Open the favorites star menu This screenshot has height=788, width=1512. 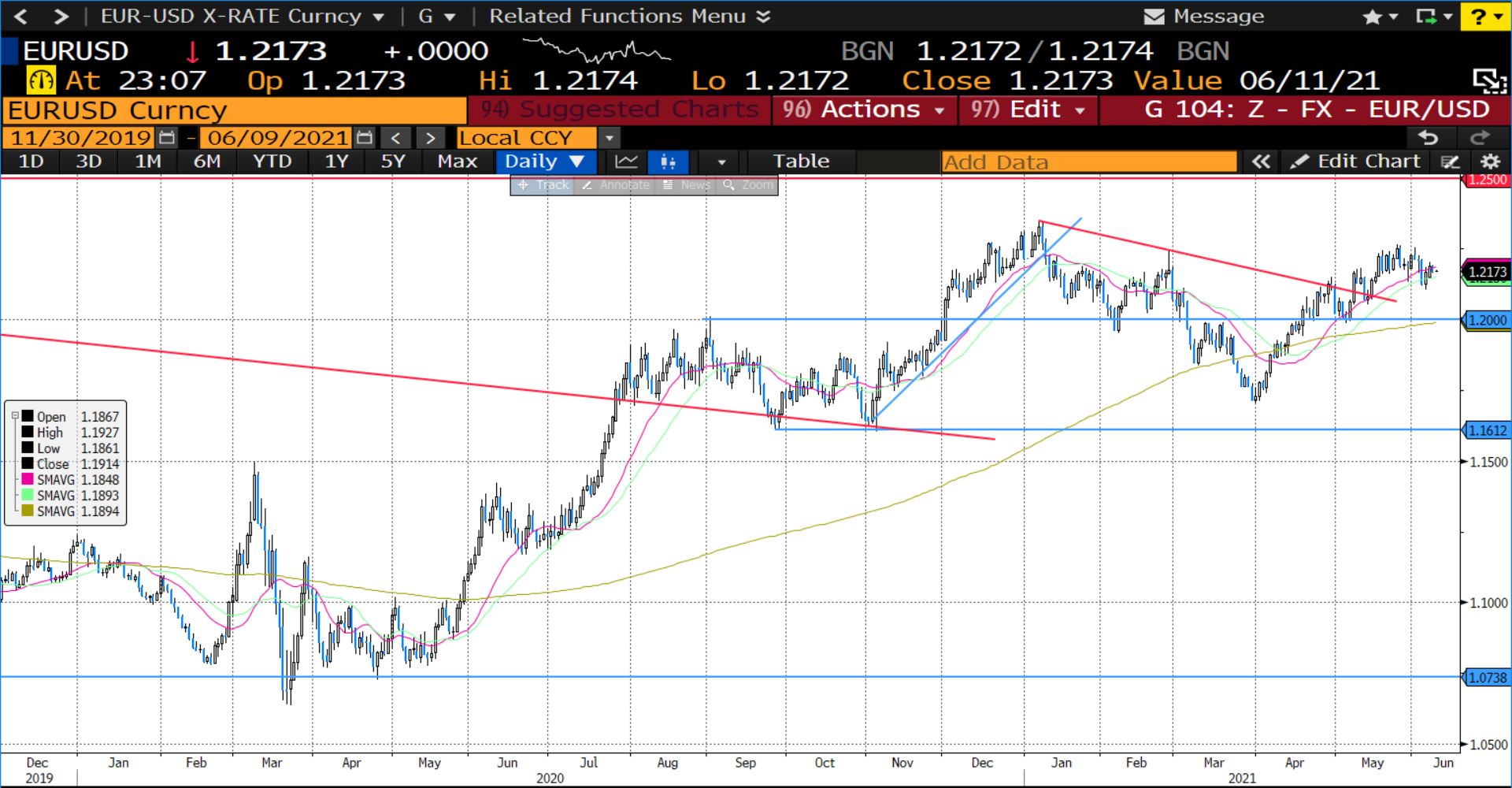coord(1379,17)
